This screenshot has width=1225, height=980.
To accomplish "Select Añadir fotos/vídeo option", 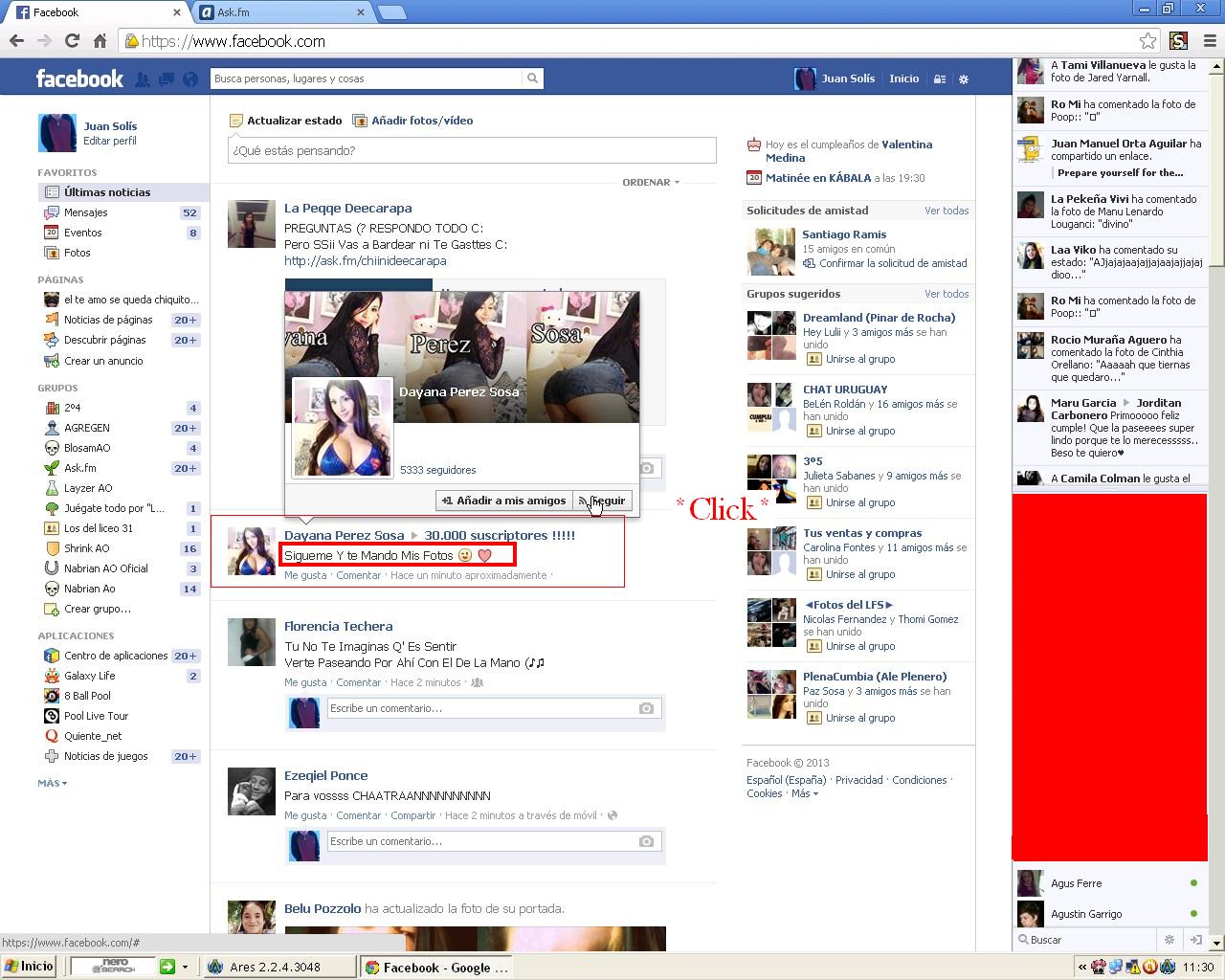I will point(412,121).
